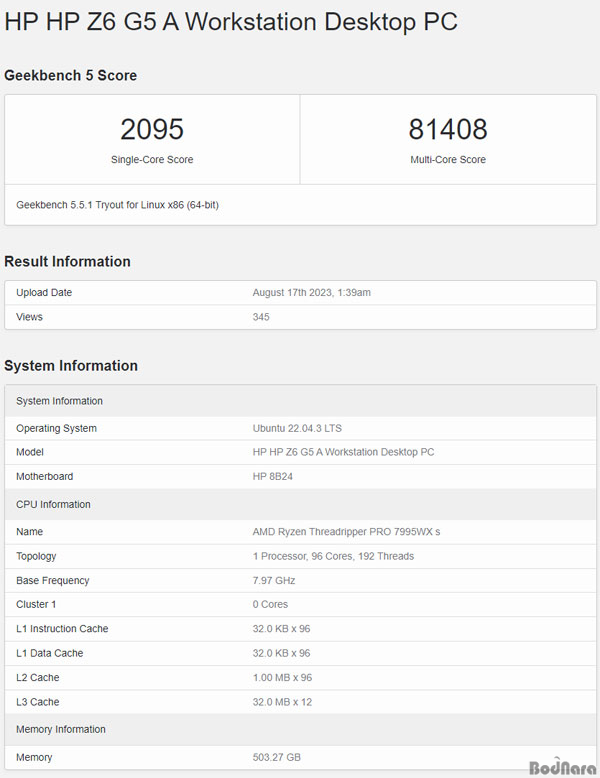Click the Motherboard row label
Screen dimensions: 600x778
click(x=45, y=476)
